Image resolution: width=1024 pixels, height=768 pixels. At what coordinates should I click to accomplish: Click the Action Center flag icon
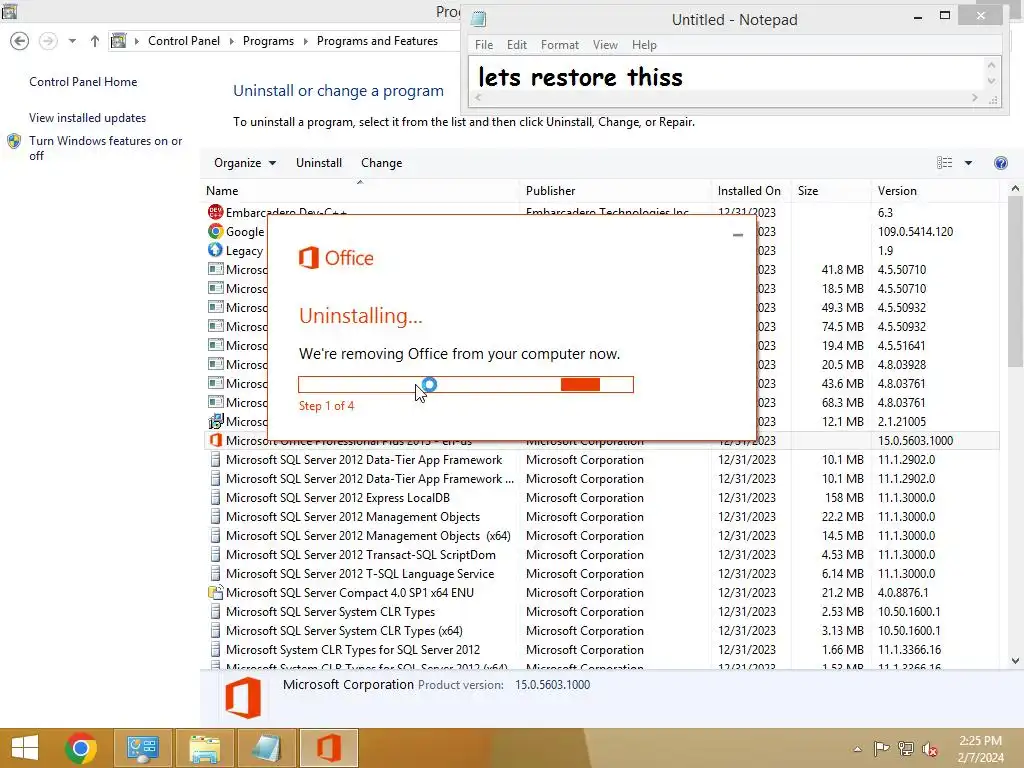[x=882, y=748]
